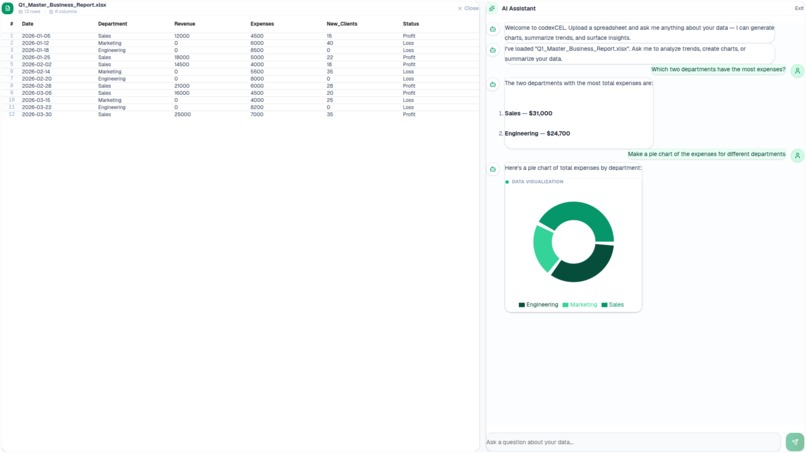The height and width of the screenshot is (453, 806).
Task: Click revenue value 25000
Action: (182, 115)
